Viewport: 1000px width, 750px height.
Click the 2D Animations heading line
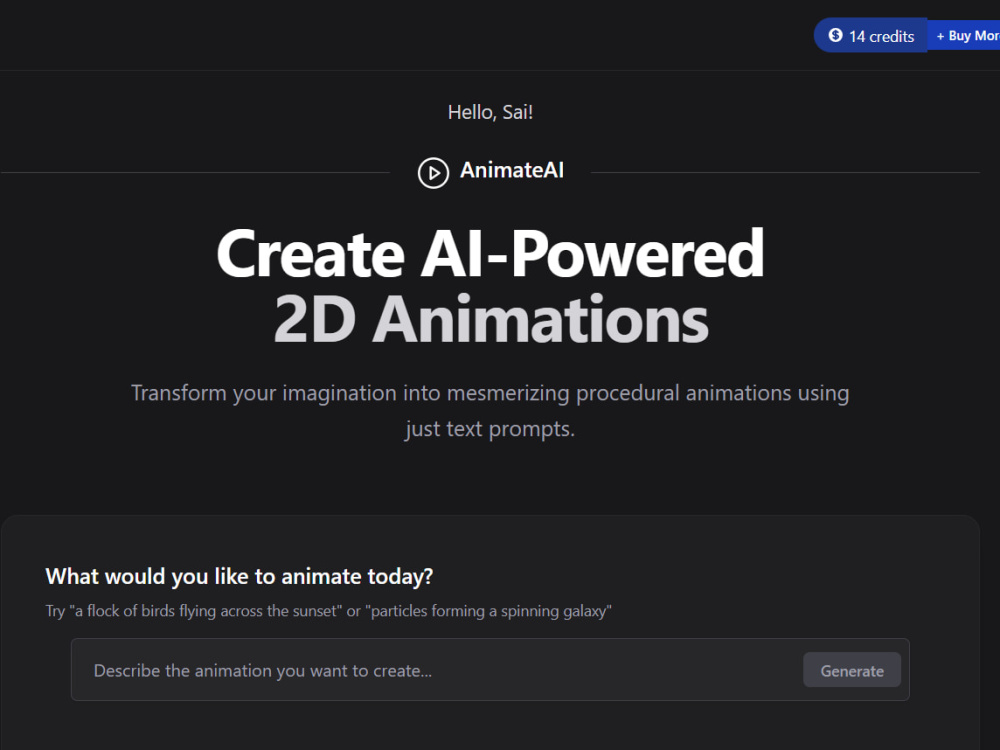(x=490, y=319)
